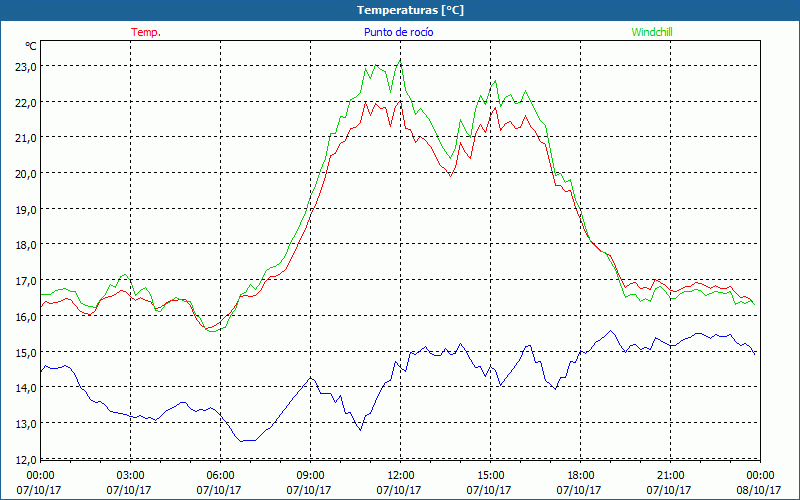This screenshot has height=500, width=800.
Task: Click the 15,0 y-axis value
Action: [x=25, y=352]
